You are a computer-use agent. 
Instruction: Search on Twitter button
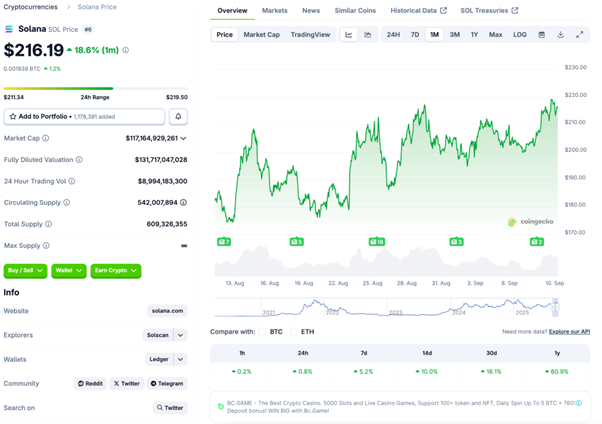[170, 408]
